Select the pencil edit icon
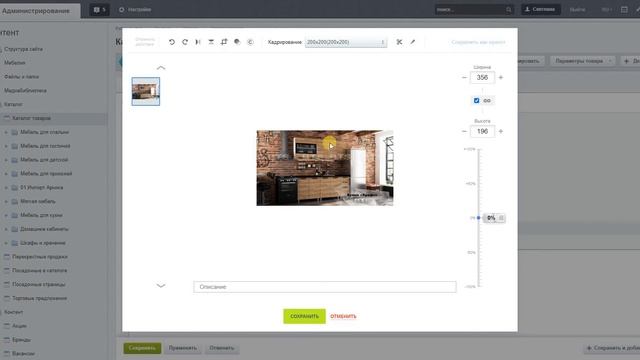 click(413, 42)
